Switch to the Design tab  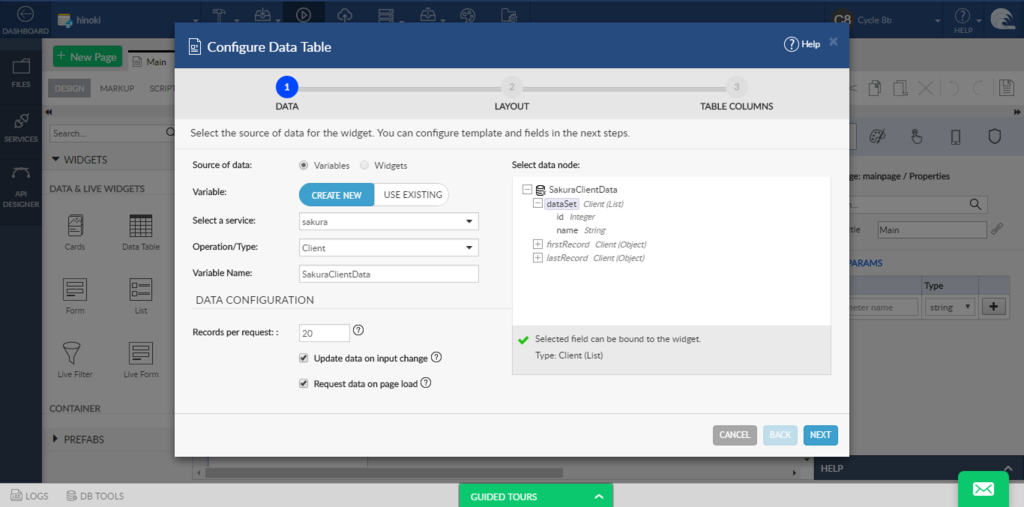[x=70, y=89]
